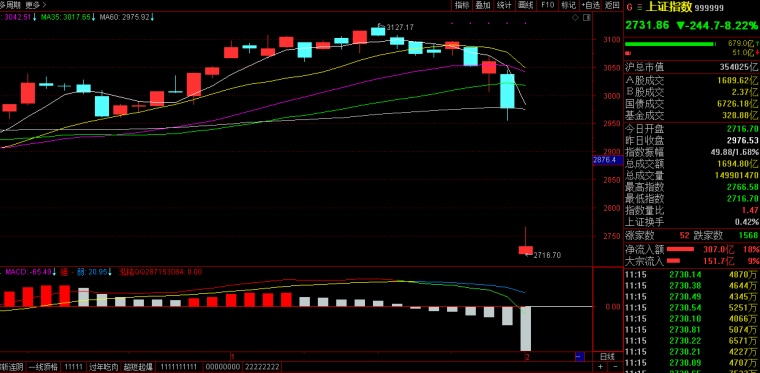Zoom out the chart with the minus button
Screen dimensions: 760x373
click(615, 367)
